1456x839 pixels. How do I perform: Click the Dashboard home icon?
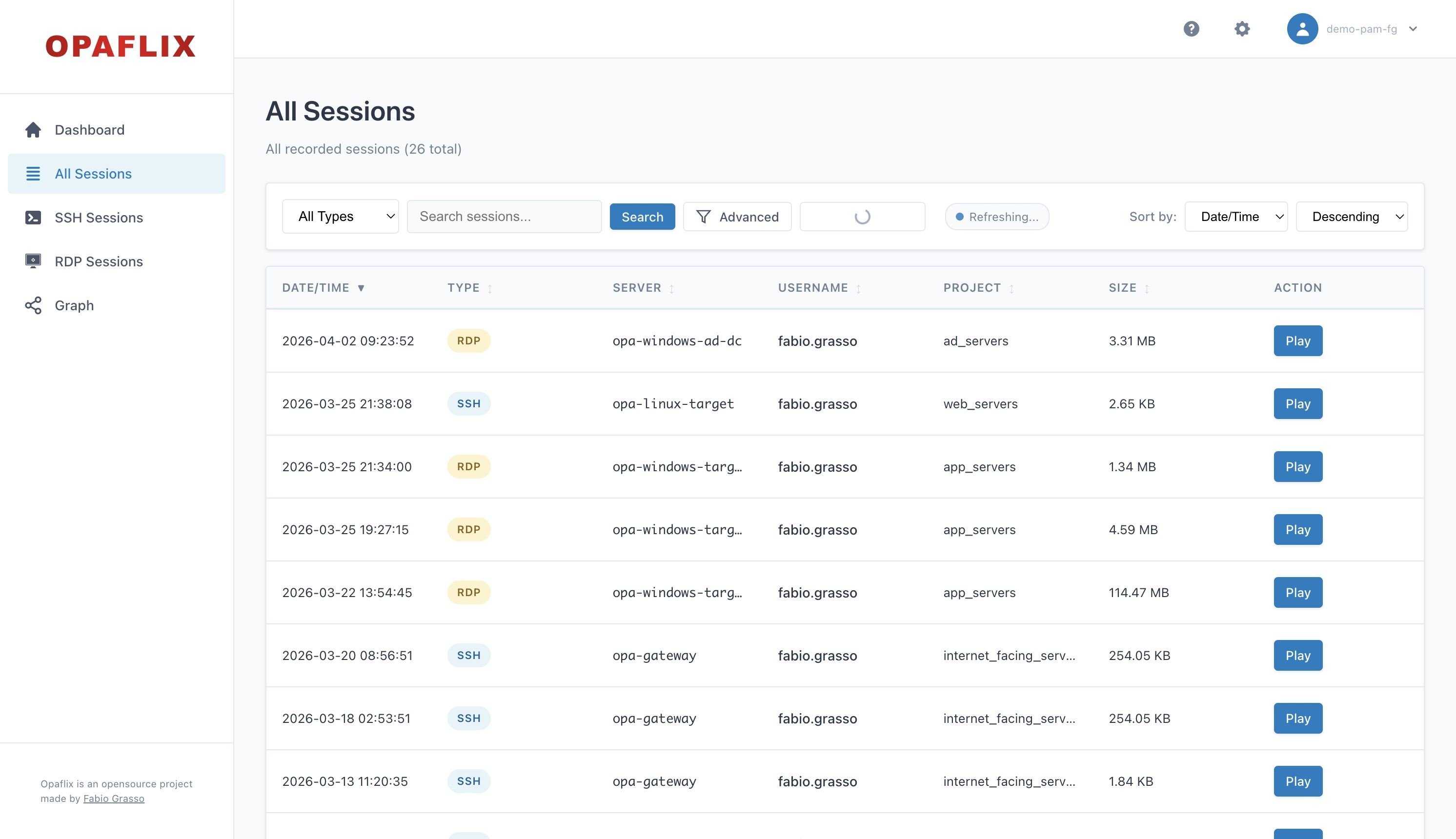click(33, 130)
